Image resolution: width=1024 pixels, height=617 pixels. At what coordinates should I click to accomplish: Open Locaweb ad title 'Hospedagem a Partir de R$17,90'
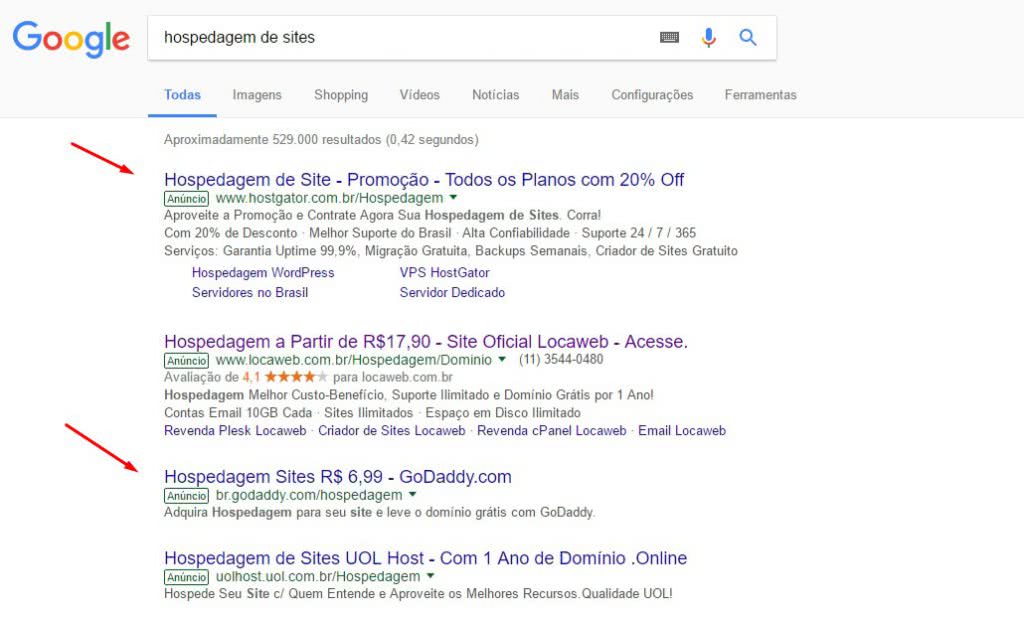point(426,341)
